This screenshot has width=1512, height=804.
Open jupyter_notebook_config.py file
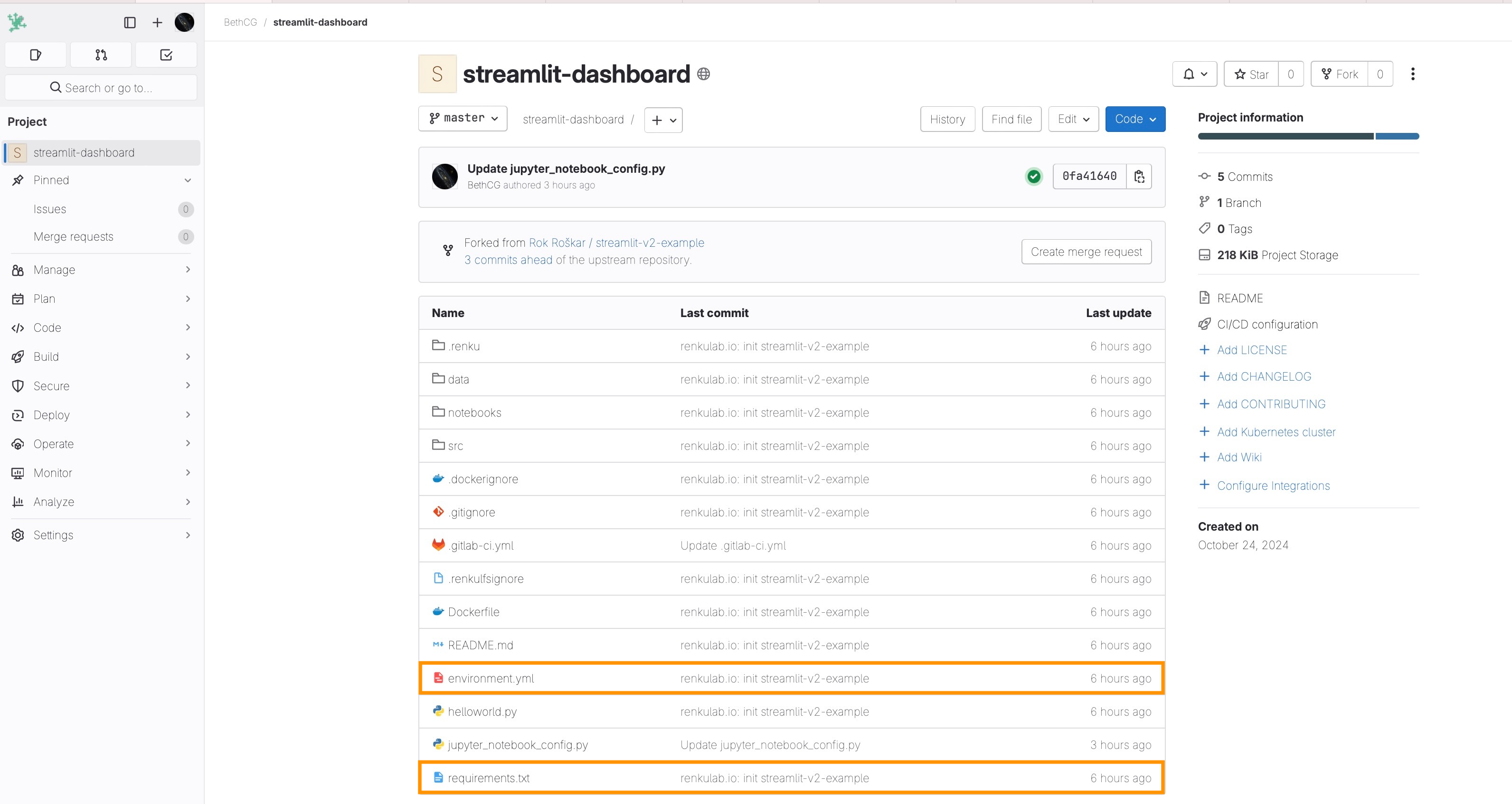518,745
